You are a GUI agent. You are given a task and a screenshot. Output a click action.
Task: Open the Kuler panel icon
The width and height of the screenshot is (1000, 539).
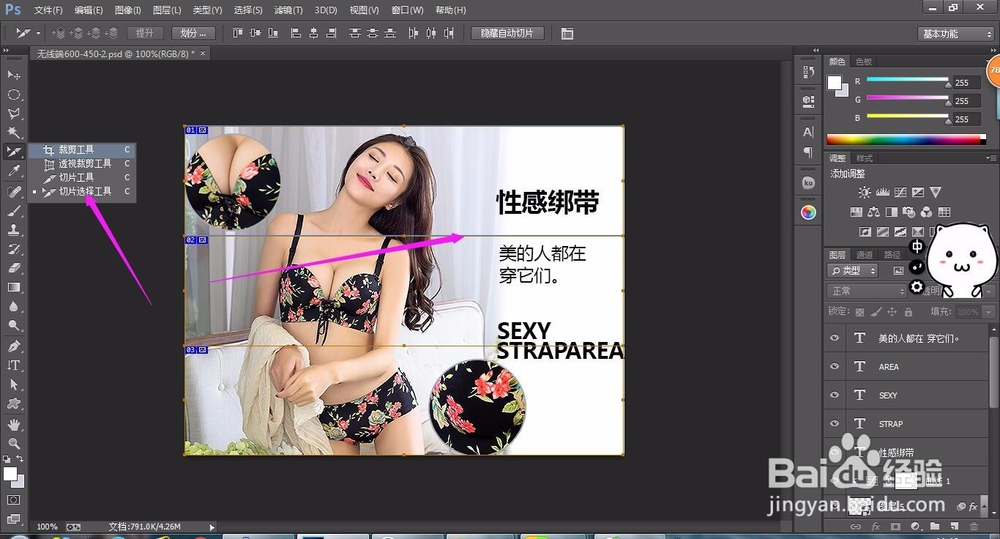pos(808,183)
